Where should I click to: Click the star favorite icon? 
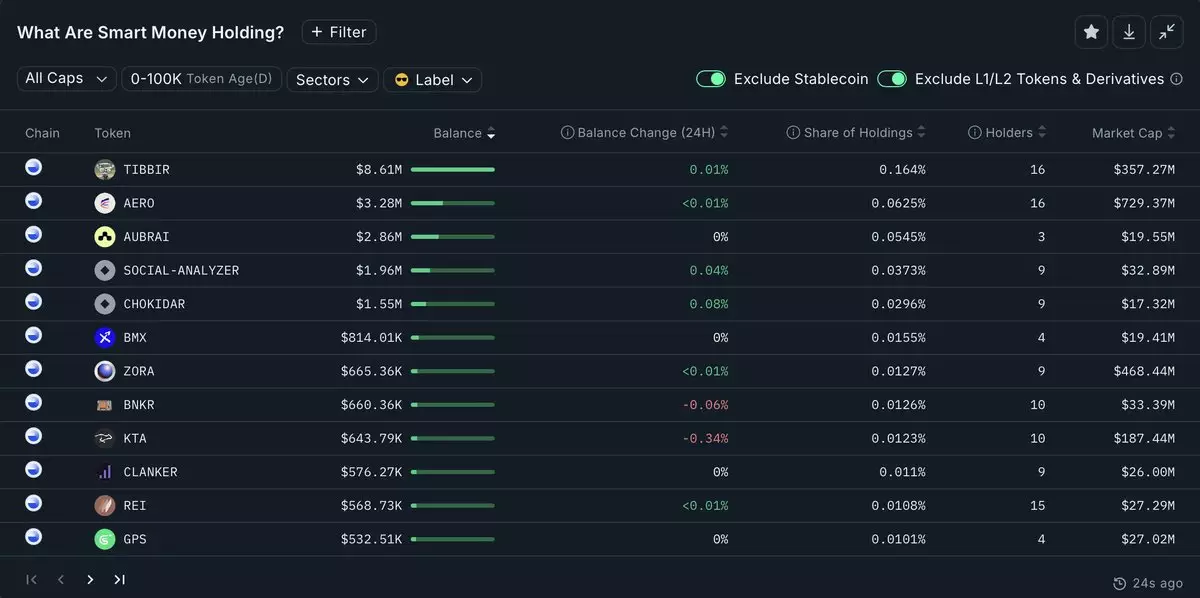pyautogui.click(x=1091, y=32)
